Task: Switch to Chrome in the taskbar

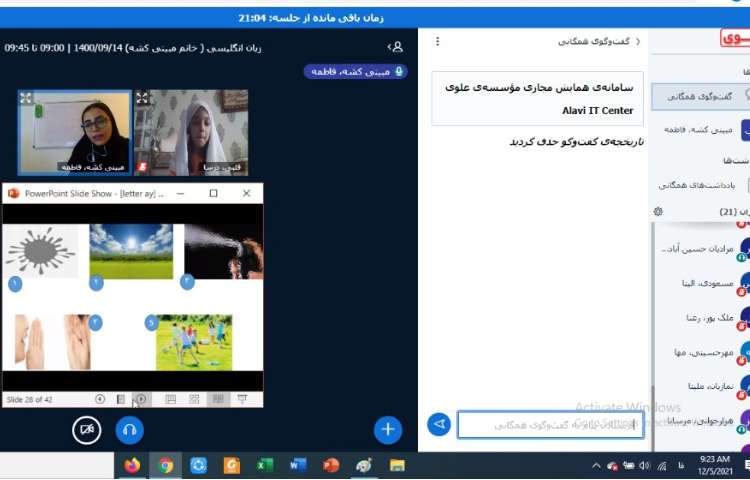Action: [x=165, y=465]
